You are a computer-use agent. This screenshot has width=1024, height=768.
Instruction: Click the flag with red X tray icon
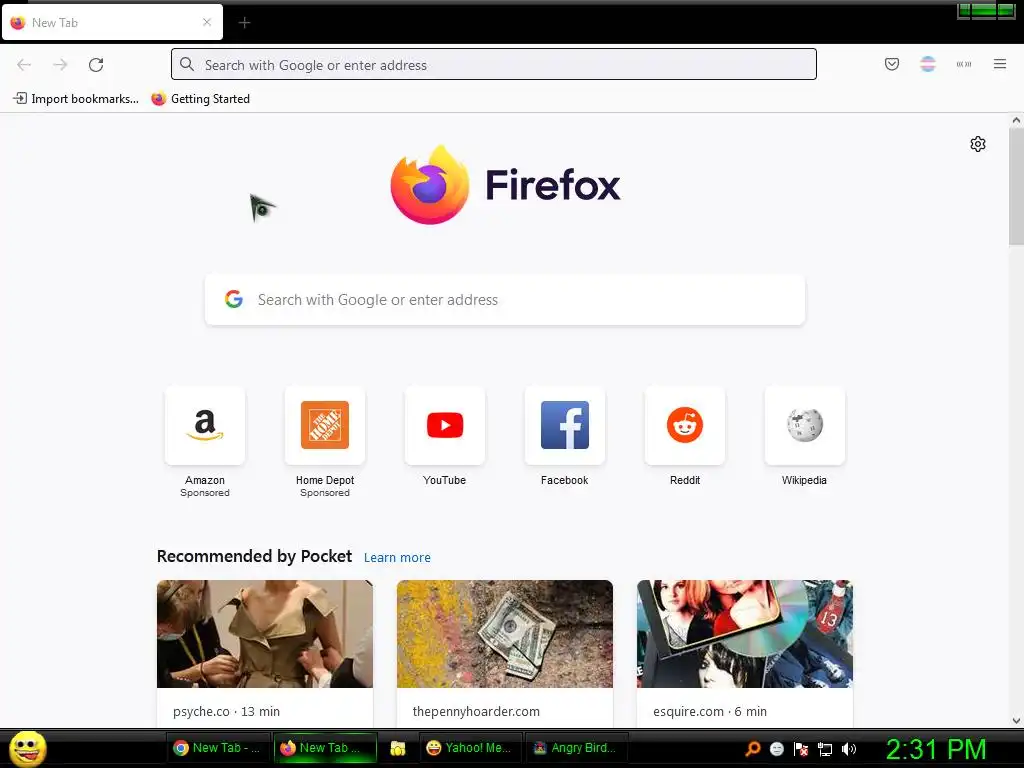(x=801, y=749)
